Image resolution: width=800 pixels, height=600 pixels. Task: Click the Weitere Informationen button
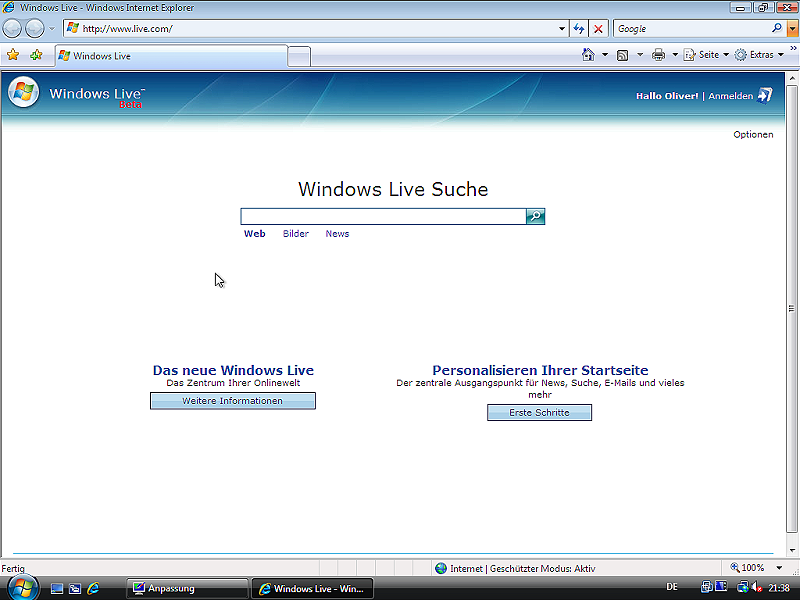click(x=232, y=401)
